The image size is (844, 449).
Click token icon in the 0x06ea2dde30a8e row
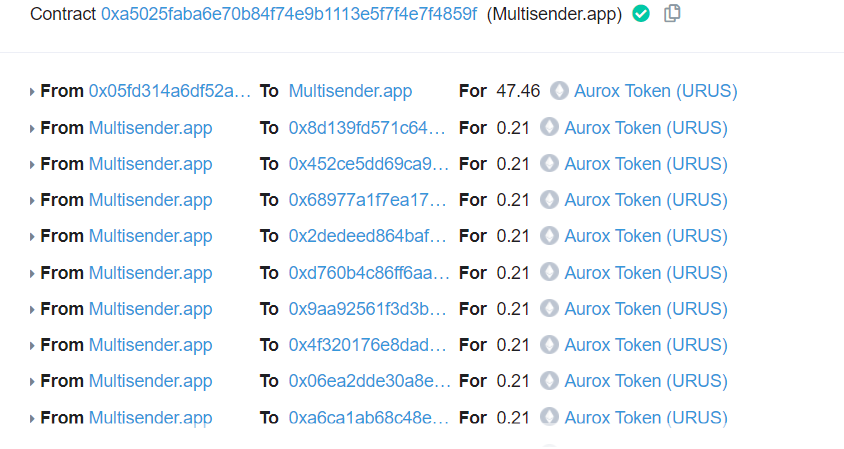click(x=549, y=381)
